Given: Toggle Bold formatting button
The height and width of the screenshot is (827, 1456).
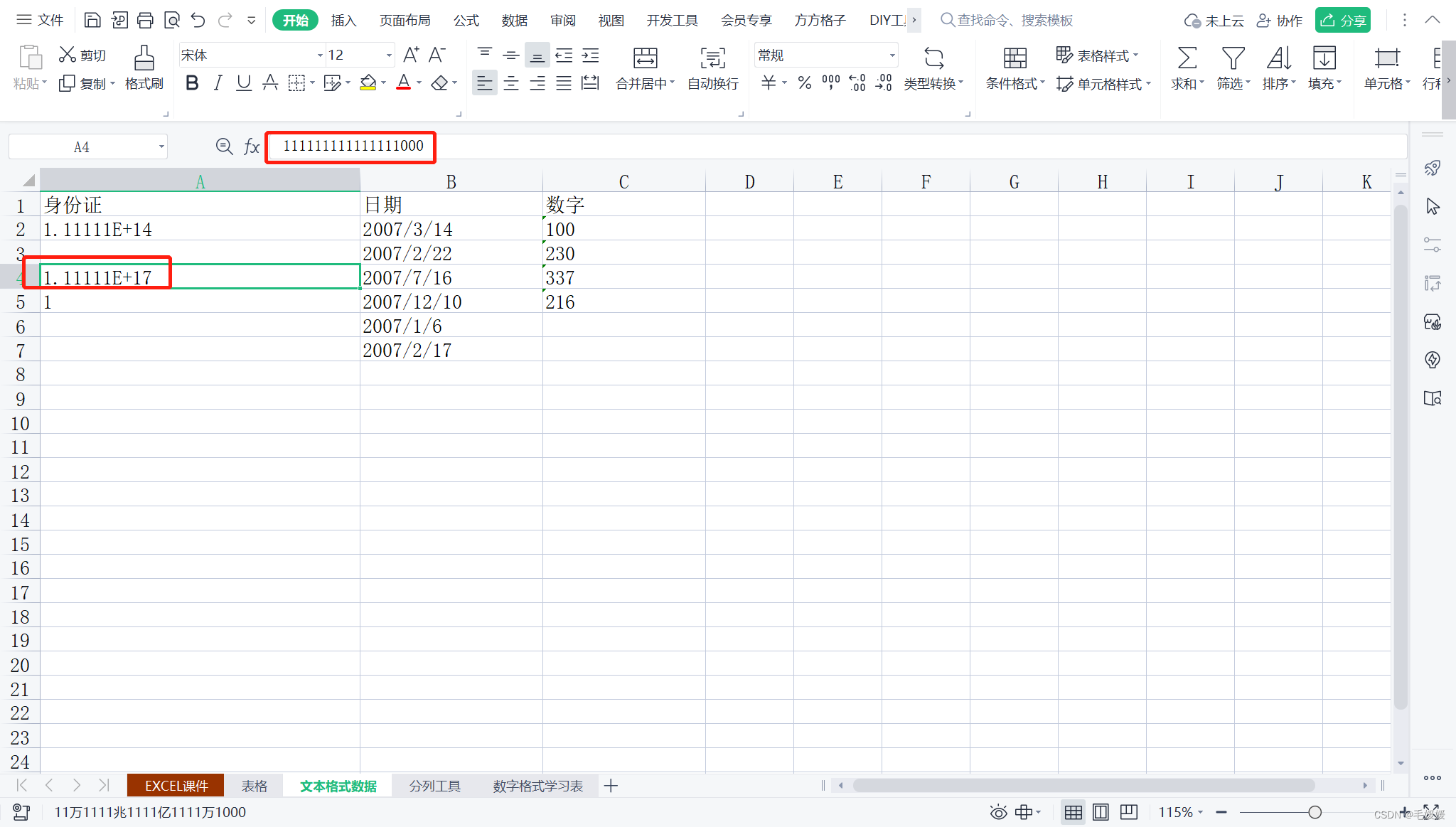Looking at the screenshot, I should point(191,83).
